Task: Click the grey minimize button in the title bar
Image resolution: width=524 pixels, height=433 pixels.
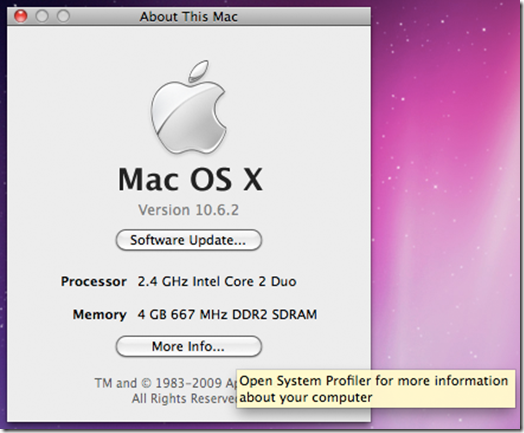Action: 42,16
